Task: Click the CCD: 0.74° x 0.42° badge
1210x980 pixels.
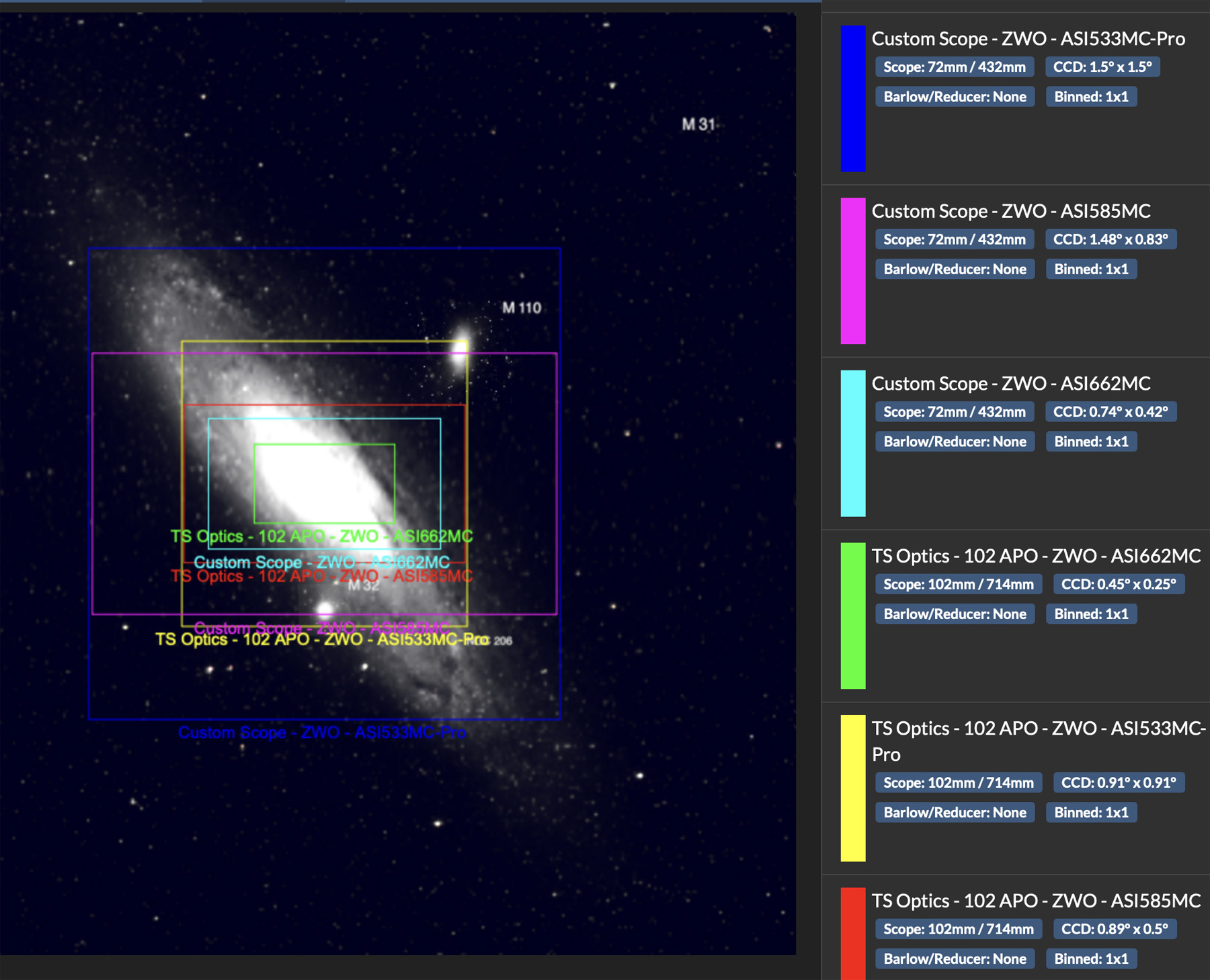Action: [x=1111, y=412]
